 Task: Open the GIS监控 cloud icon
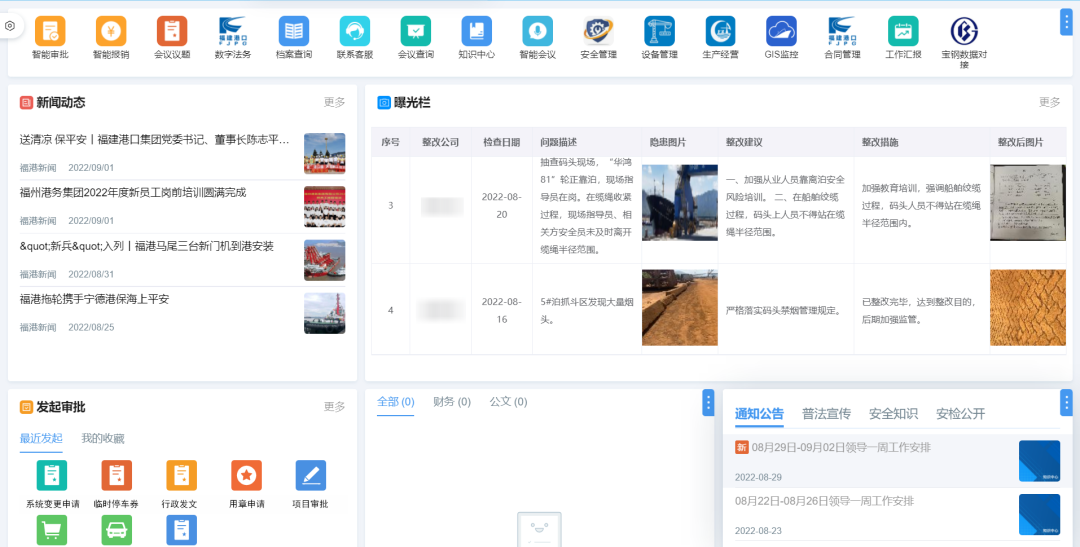click(x=781, y=31)
